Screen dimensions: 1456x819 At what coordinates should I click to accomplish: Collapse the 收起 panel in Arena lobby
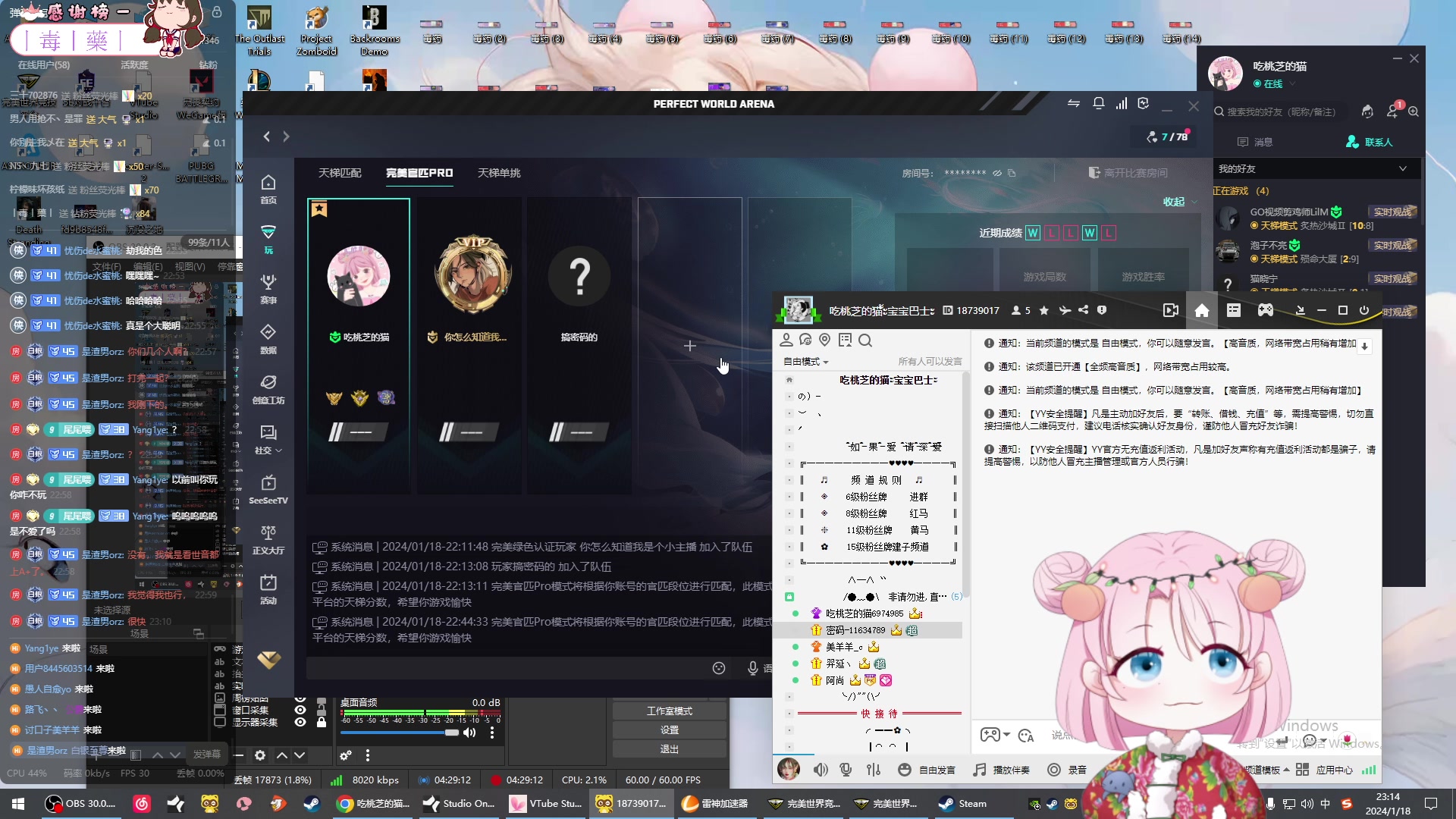pyautogui.click(x=1180, y=202)
